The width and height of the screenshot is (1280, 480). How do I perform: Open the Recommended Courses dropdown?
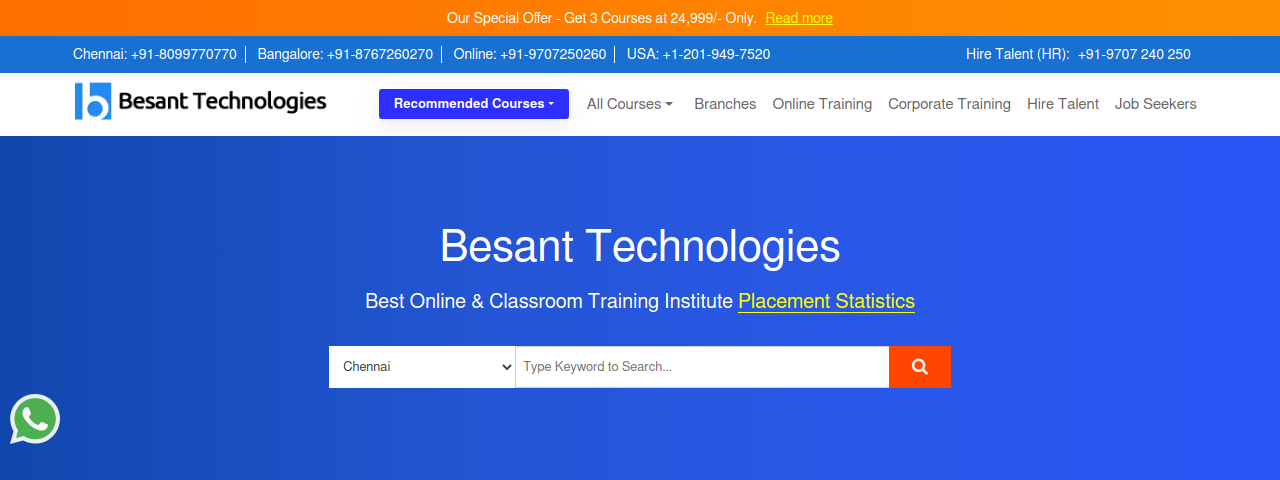474,104
